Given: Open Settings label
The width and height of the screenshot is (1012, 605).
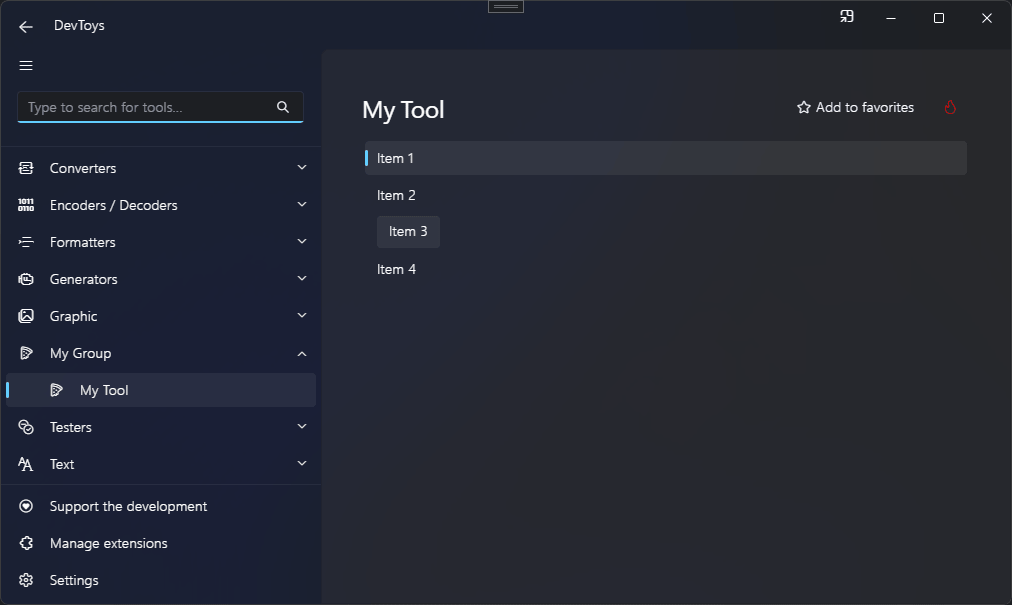Looking at the screenshot, I should point(74,580).
